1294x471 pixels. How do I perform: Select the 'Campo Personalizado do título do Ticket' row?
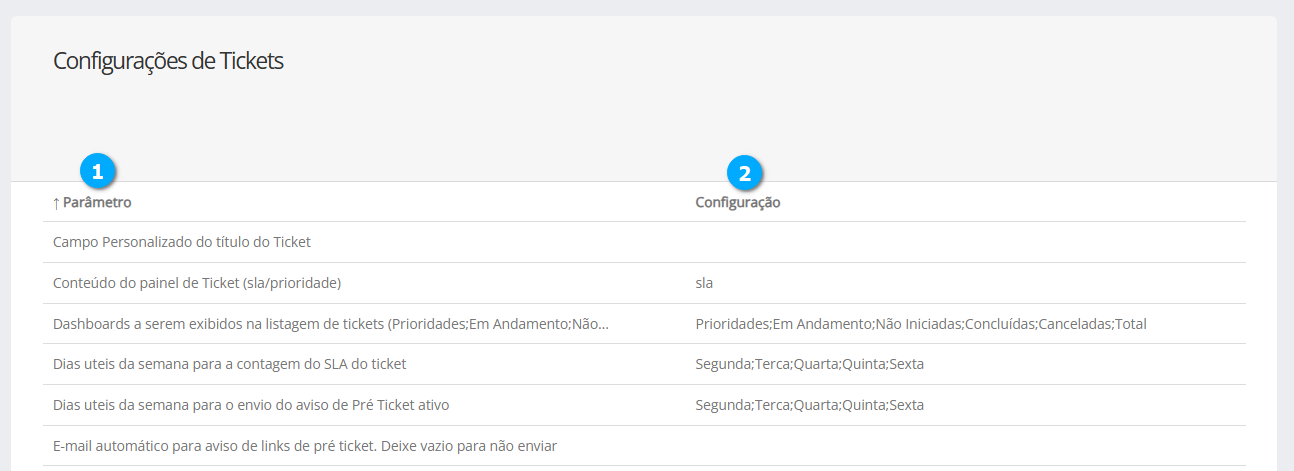tap(182, 242)
